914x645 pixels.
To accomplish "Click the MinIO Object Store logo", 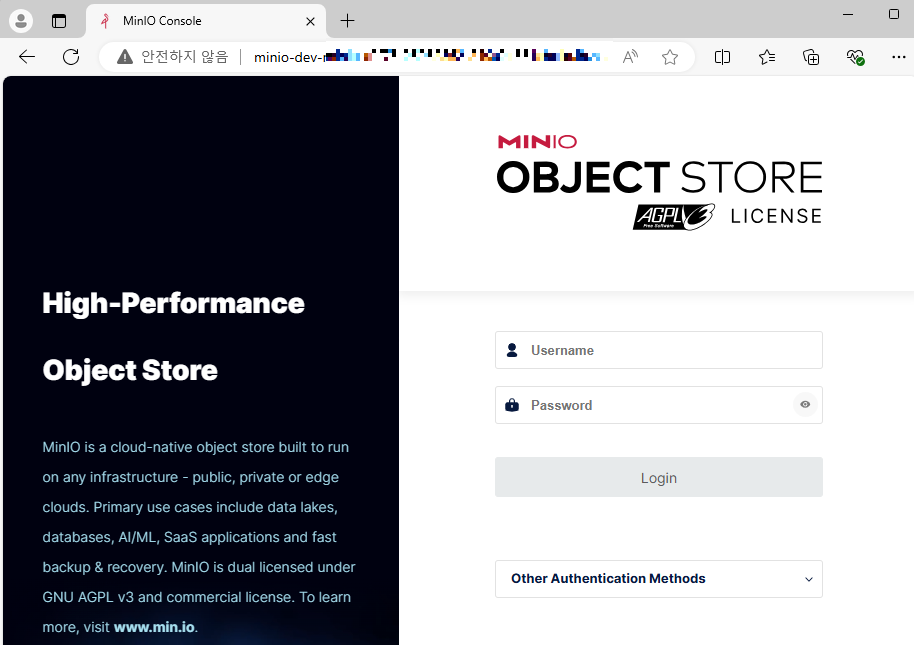I will [659, 182].
